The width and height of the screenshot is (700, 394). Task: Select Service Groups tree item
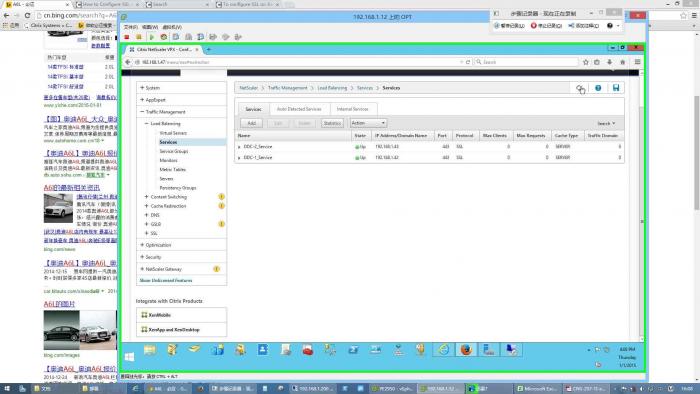tap(174, 151)
